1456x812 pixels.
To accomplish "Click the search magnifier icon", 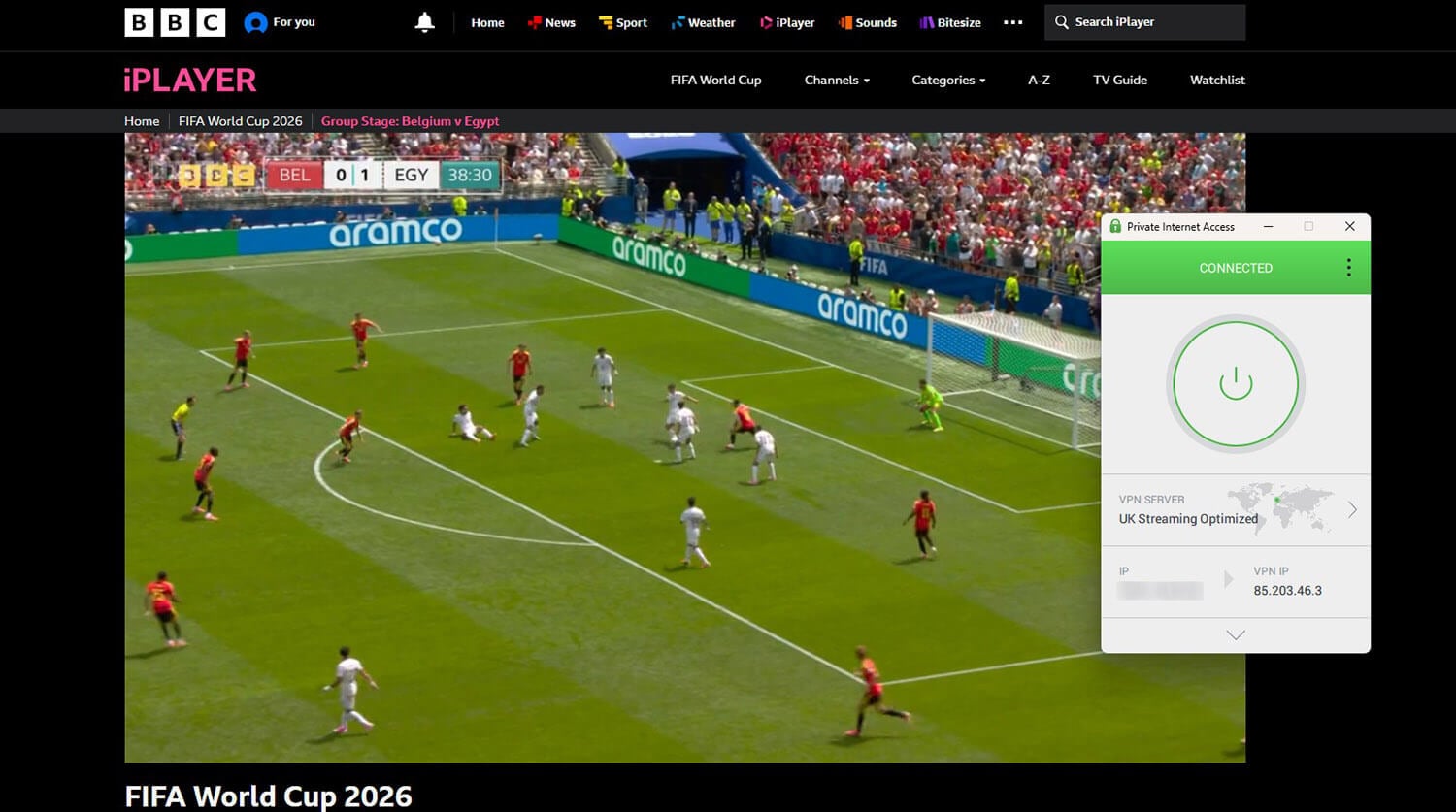I will (1062, 22).
